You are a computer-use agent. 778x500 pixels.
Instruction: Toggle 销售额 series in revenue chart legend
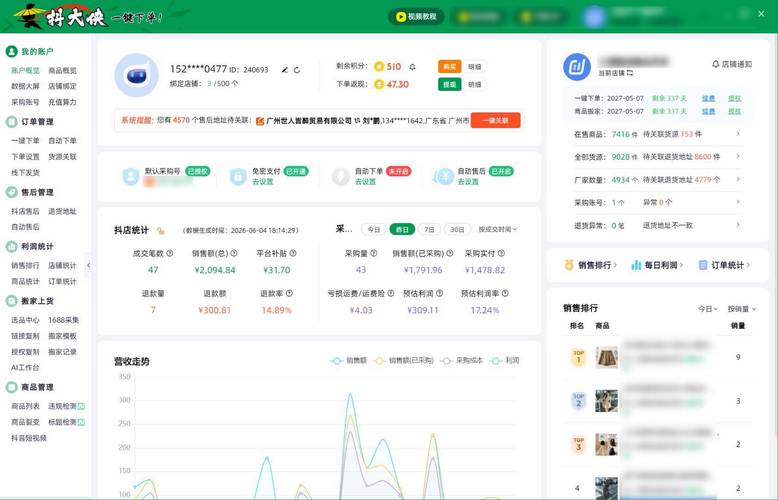349,361
